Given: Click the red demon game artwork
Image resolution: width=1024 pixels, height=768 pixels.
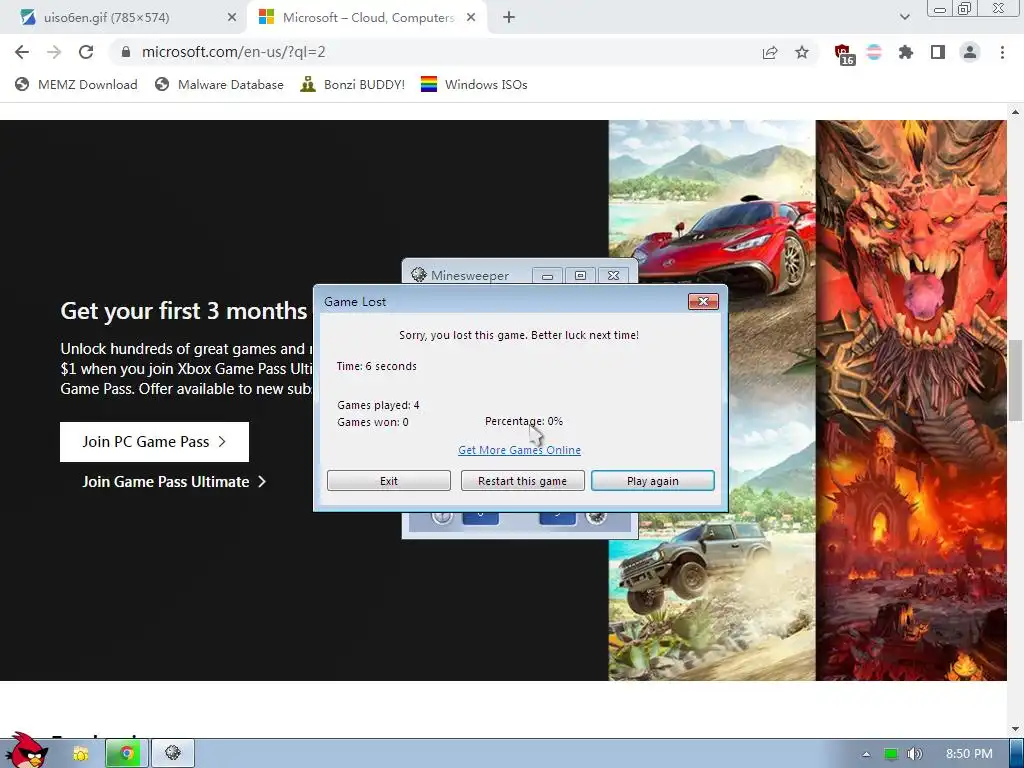Looking at the screenshot, I should (912, 400).
